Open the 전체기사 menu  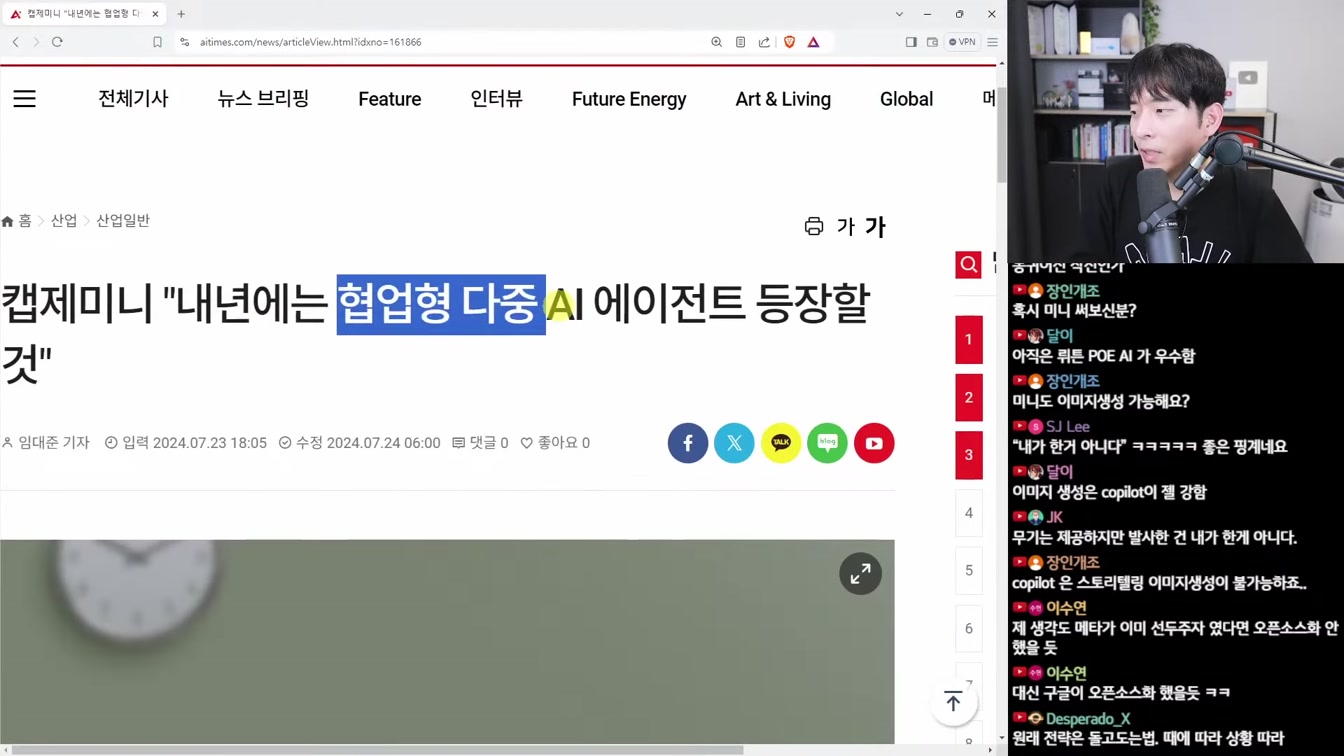(133, 99)
